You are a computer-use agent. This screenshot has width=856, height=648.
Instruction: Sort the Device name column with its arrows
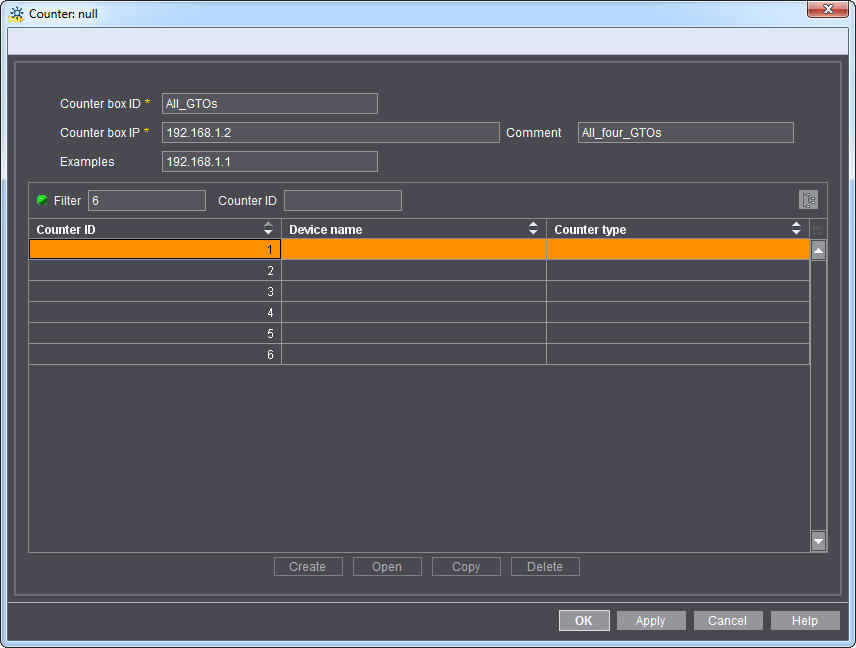coord(533,229)
